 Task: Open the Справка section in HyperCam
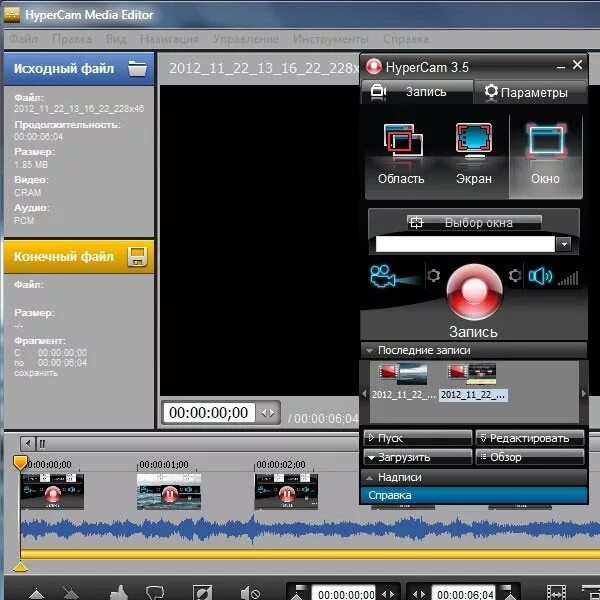coord(474,495)
